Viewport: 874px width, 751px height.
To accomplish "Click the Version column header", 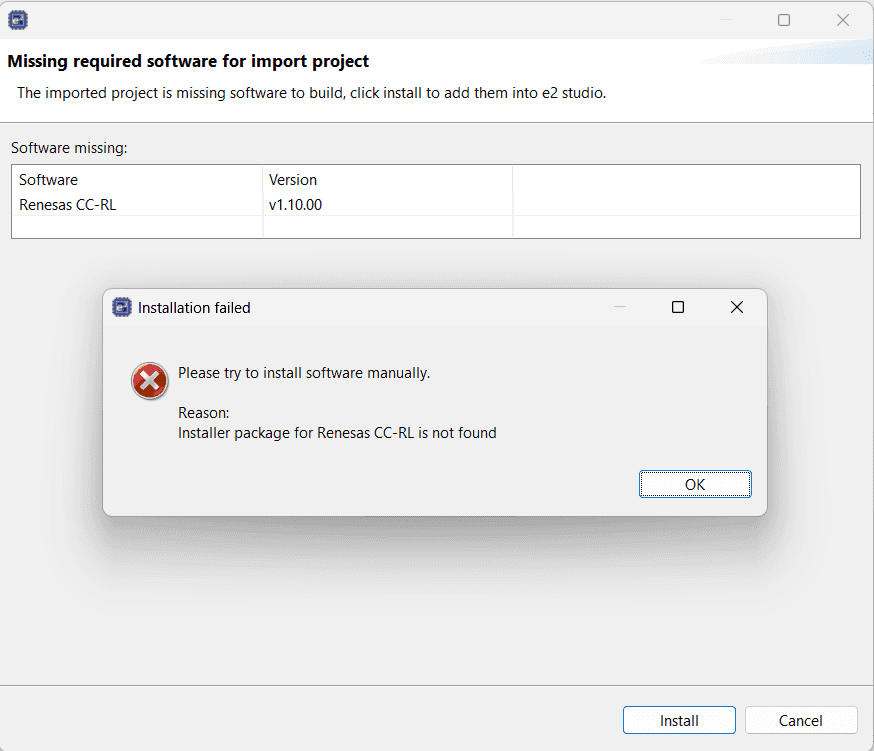I will click(387, 180).
